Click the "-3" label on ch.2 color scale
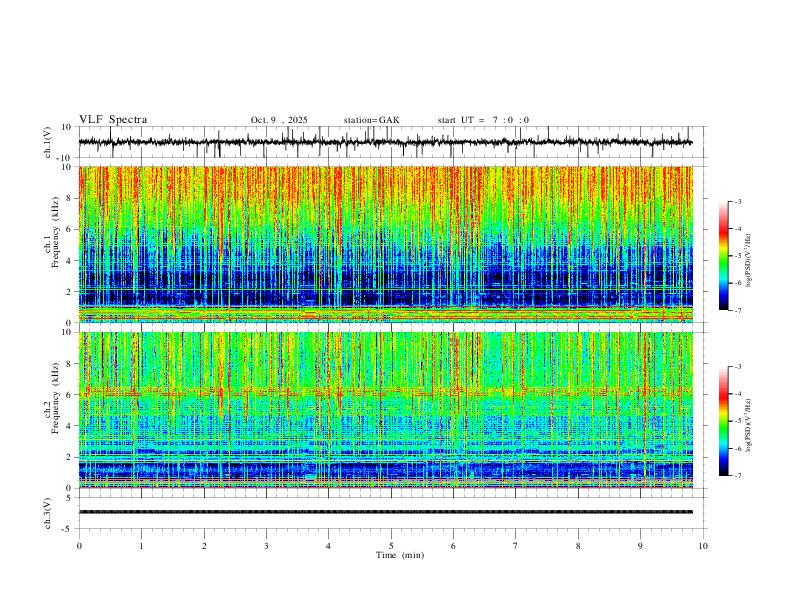 (737, 367)
